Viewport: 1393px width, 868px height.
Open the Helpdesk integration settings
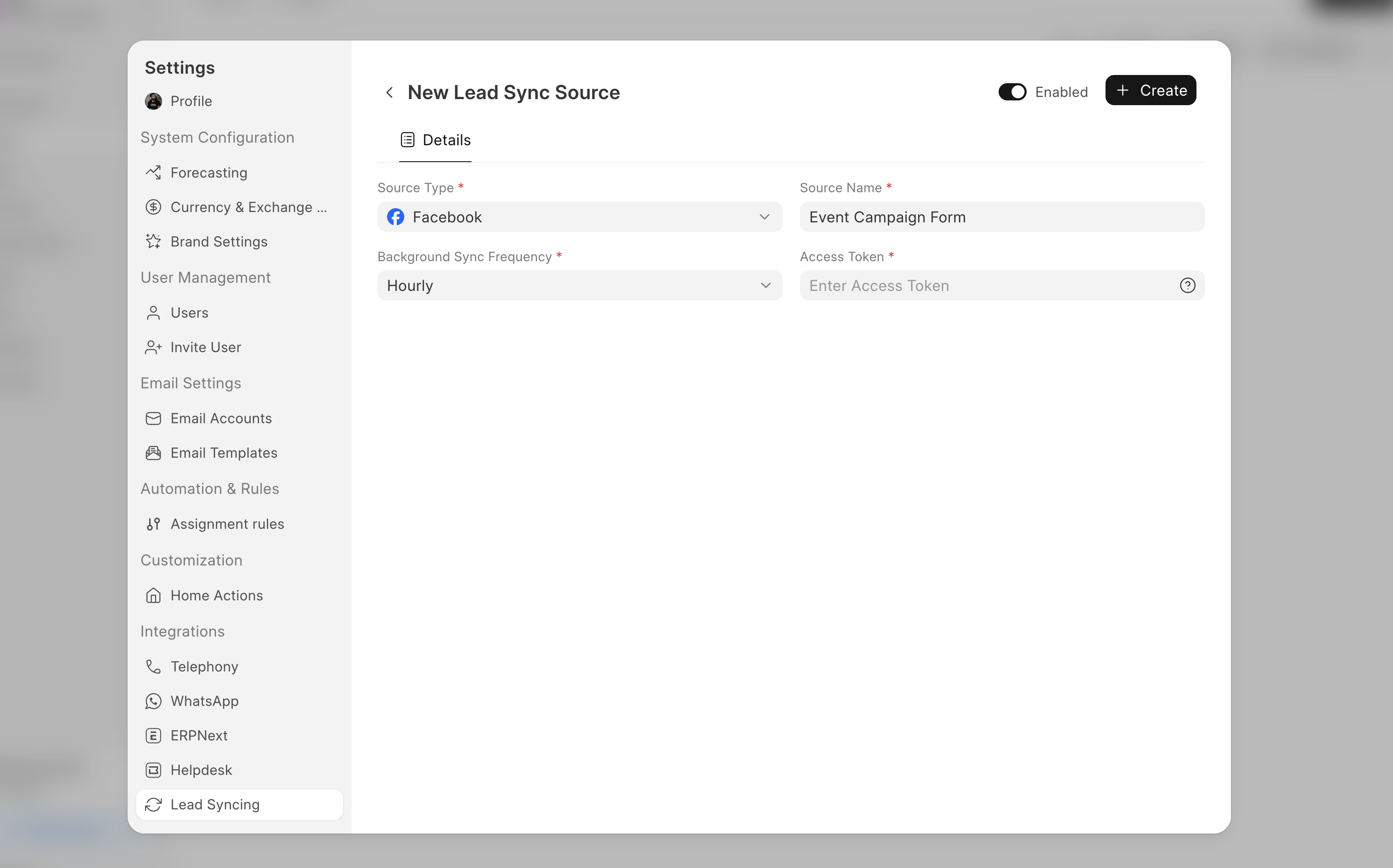(x=201, y=770)
